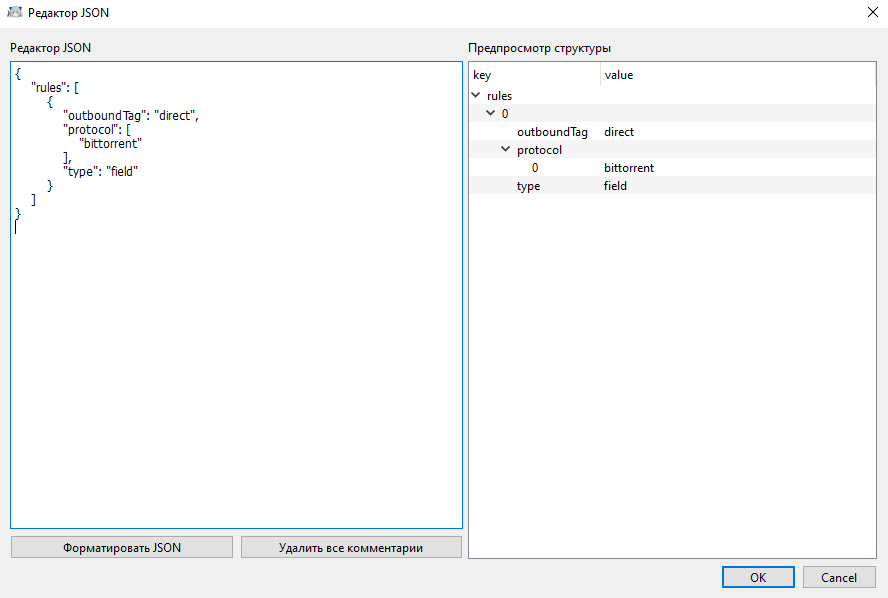Image resolution: width=888 pixels, height=598 pixels.
Task: Select the field value cell
Action: (x=615, y=186)
